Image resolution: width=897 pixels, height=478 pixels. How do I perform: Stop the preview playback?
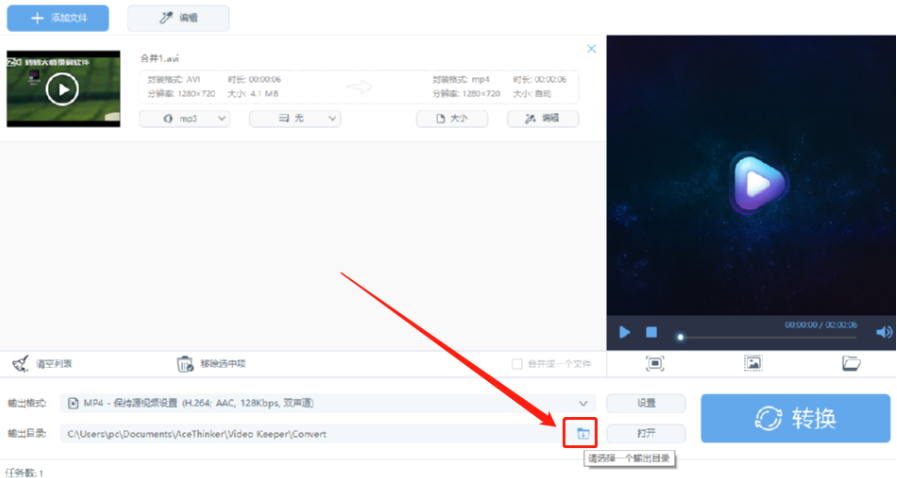point(651,332)
